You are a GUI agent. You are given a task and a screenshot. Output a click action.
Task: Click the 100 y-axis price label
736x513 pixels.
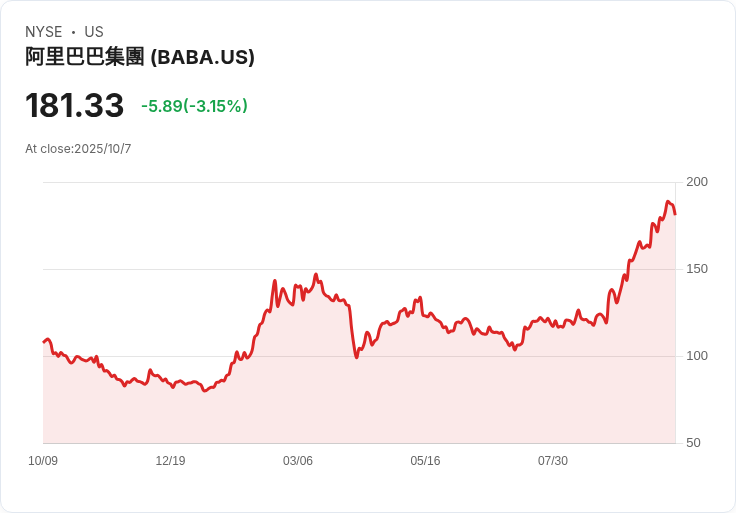coord(697,356)
